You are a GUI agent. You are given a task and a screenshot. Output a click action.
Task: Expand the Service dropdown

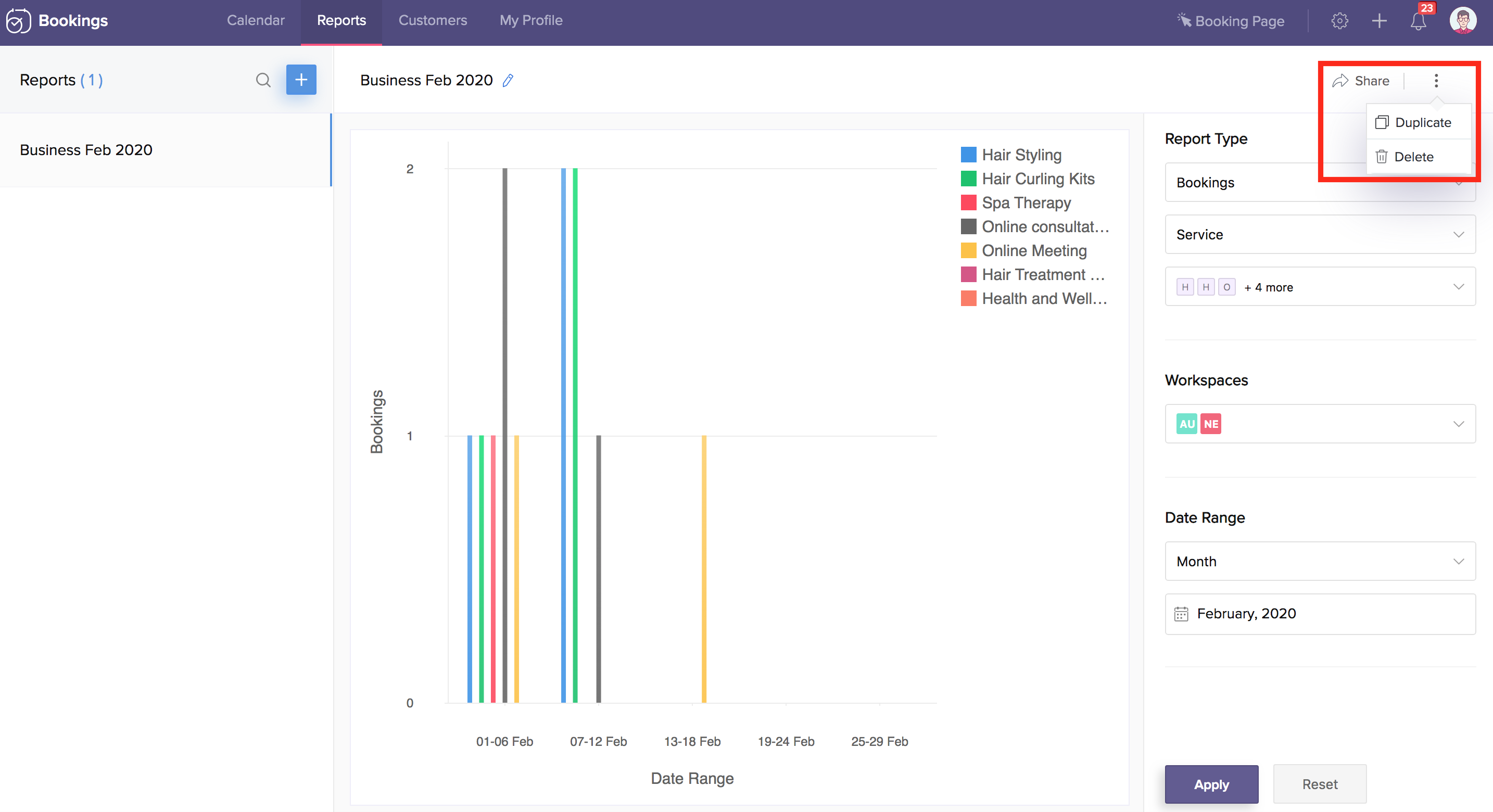tap(1320, 234)
